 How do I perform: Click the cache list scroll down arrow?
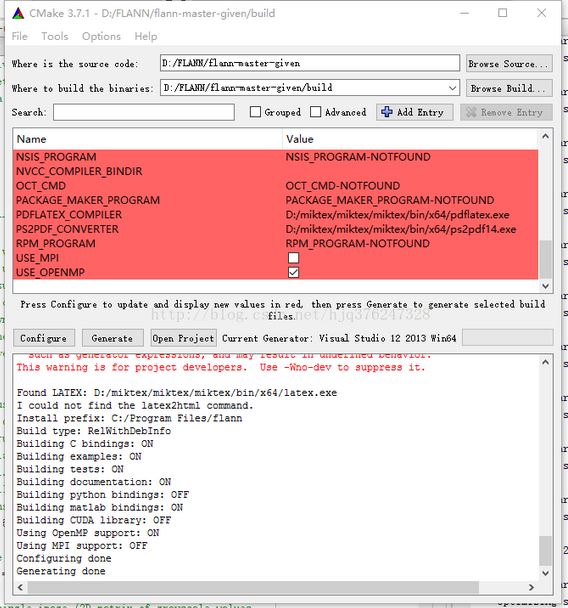pos(546,286)
